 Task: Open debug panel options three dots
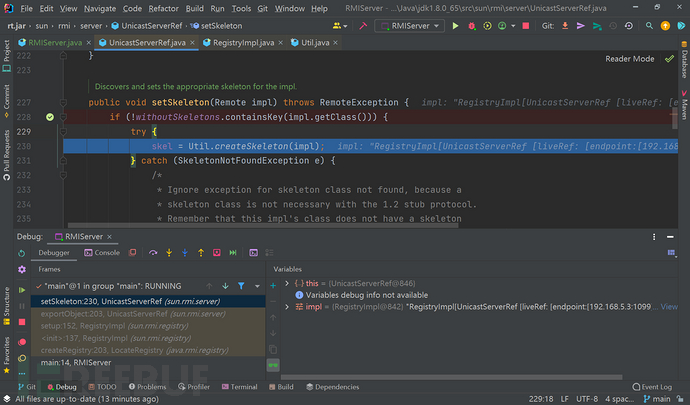(654, 237)
